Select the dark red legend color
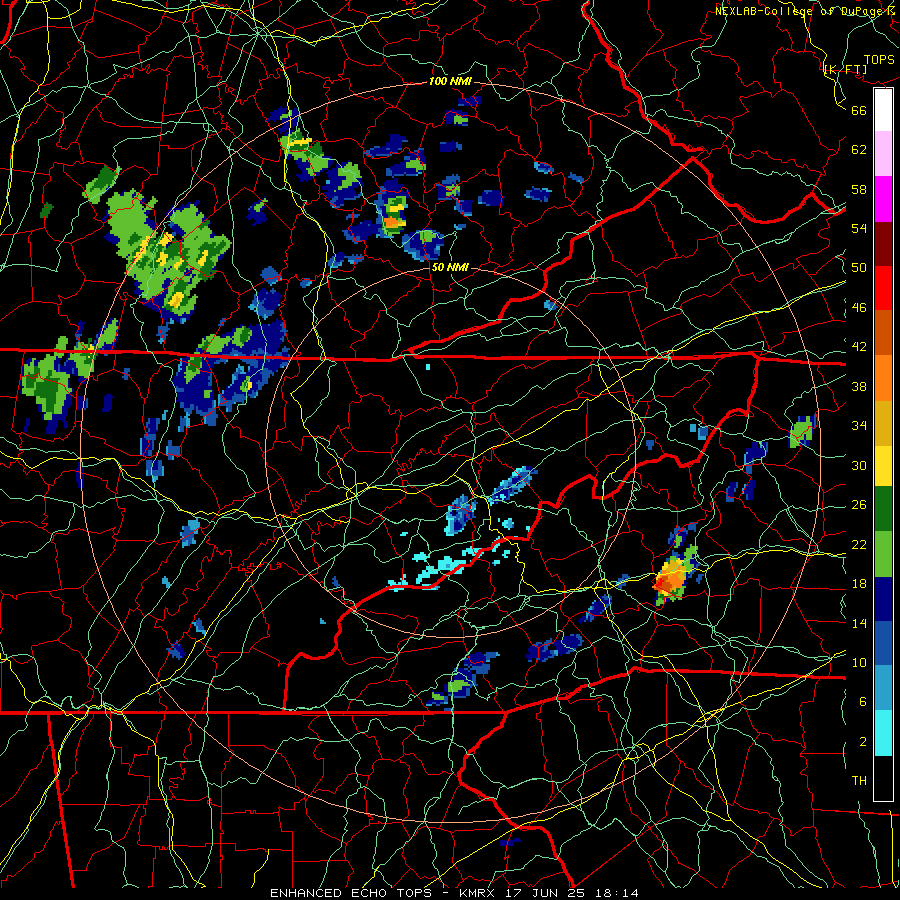The width and height of the screenshot is (900, 900). [x=883, y=243]
